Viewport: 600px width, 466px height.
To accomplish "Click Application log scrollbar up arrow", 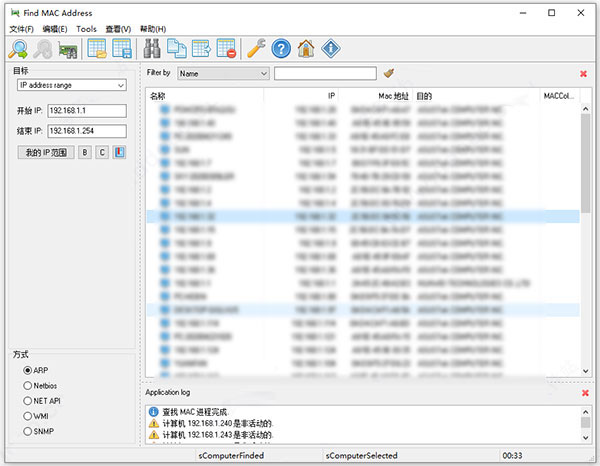I will [x=585, y=412].
